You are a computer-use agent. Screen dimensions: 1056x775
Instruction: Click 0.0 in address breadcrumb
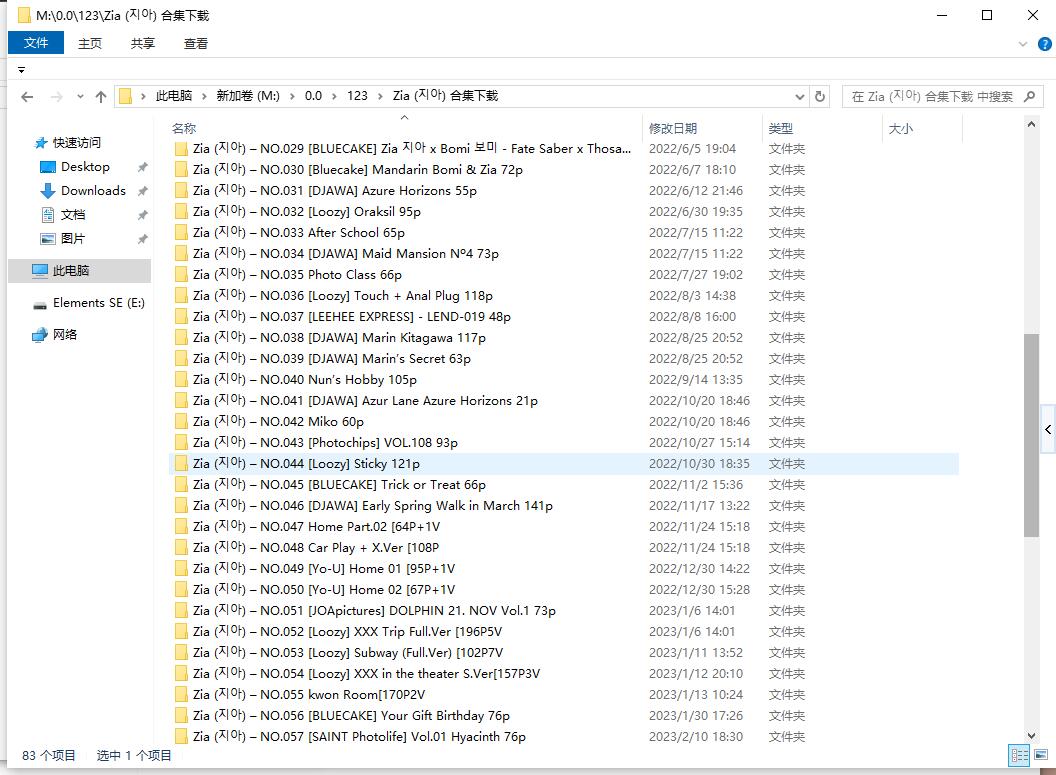tap(313, 96)
